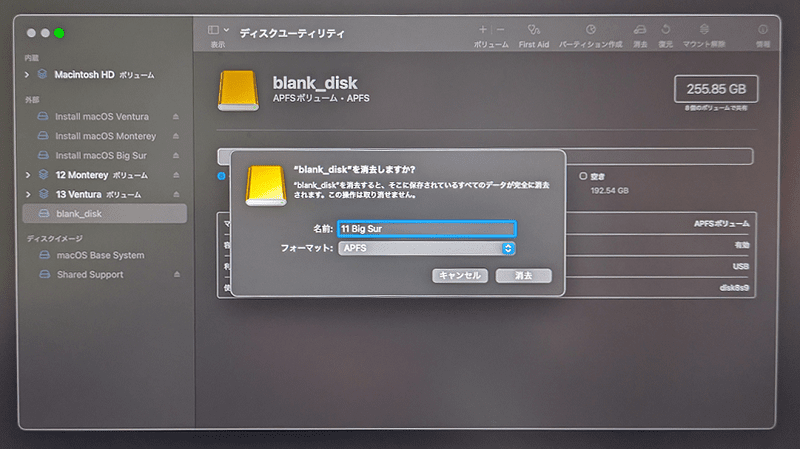Expand Macintosh HD volume group
The image size is (800, 449).
tap(27, 75)
